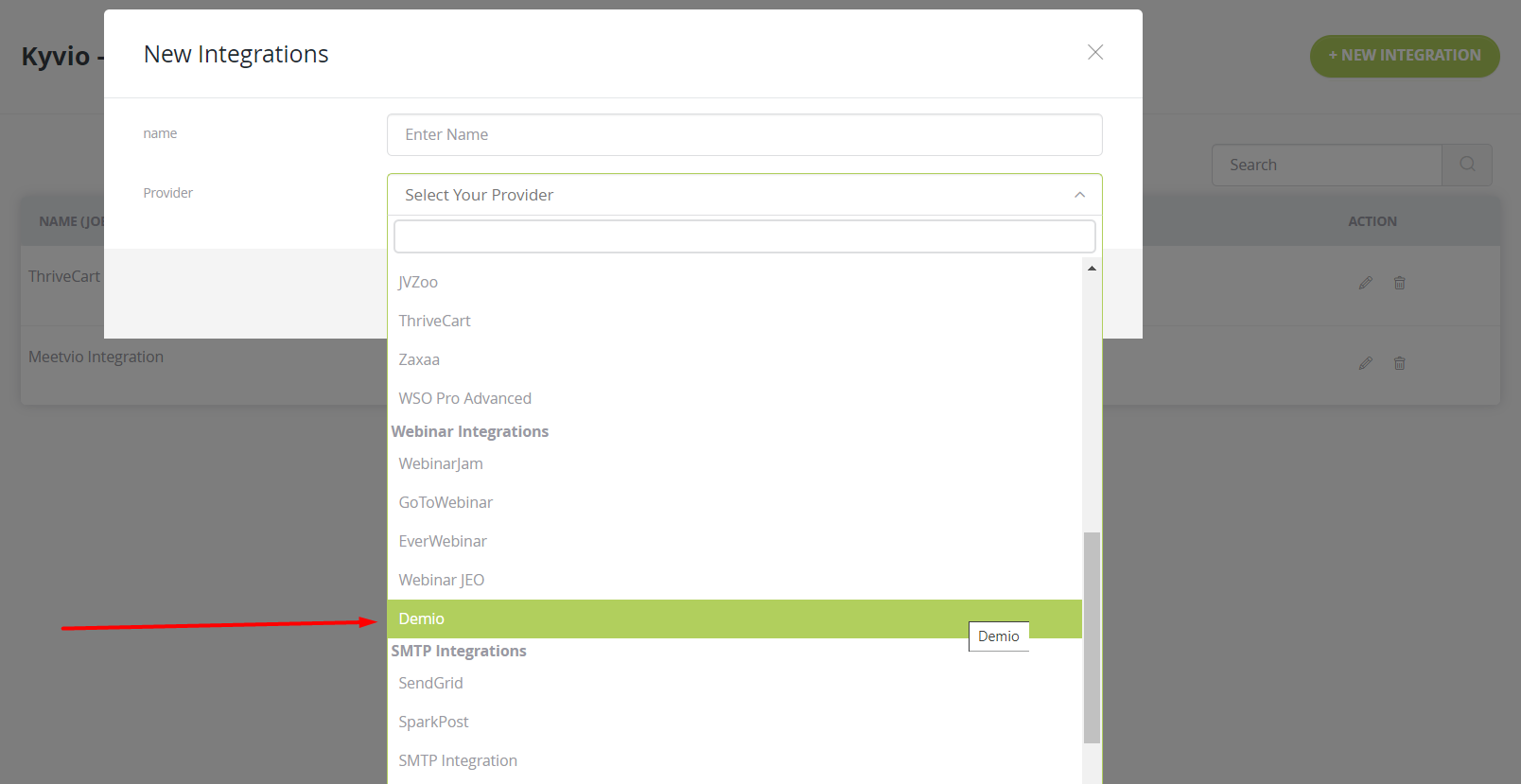Image resolution: width=1521 pixels, height=784 pixels.
Task: Select SMTP Integration option
Action: tap(734, 760)
